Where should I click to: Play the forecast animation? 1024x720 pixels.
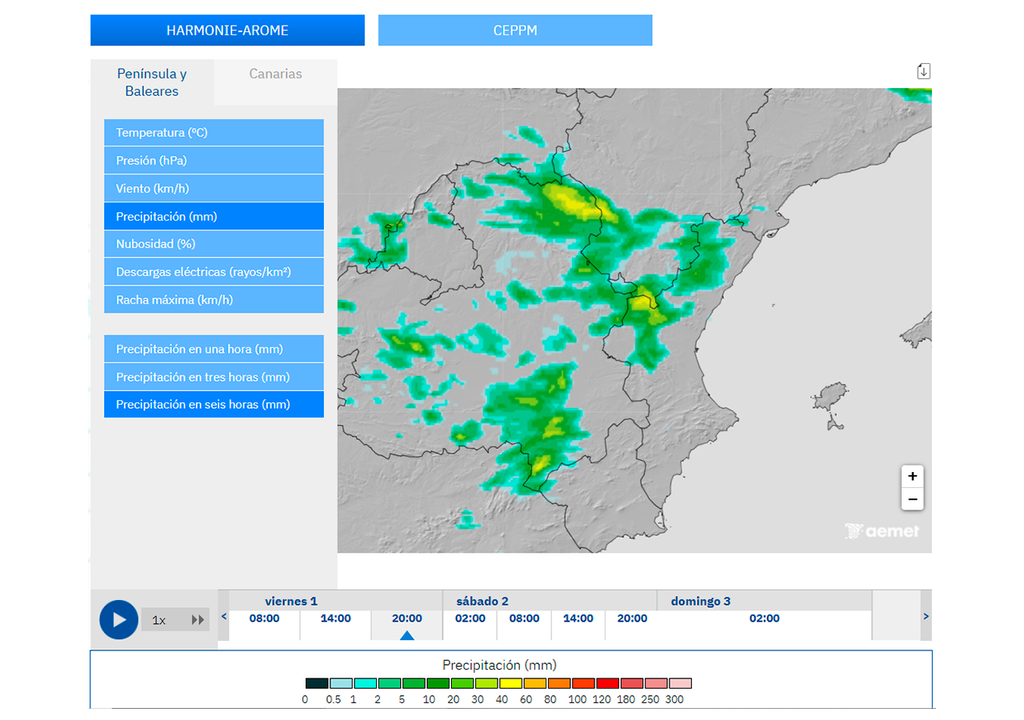pyautogui.click(x=118, y=619)
